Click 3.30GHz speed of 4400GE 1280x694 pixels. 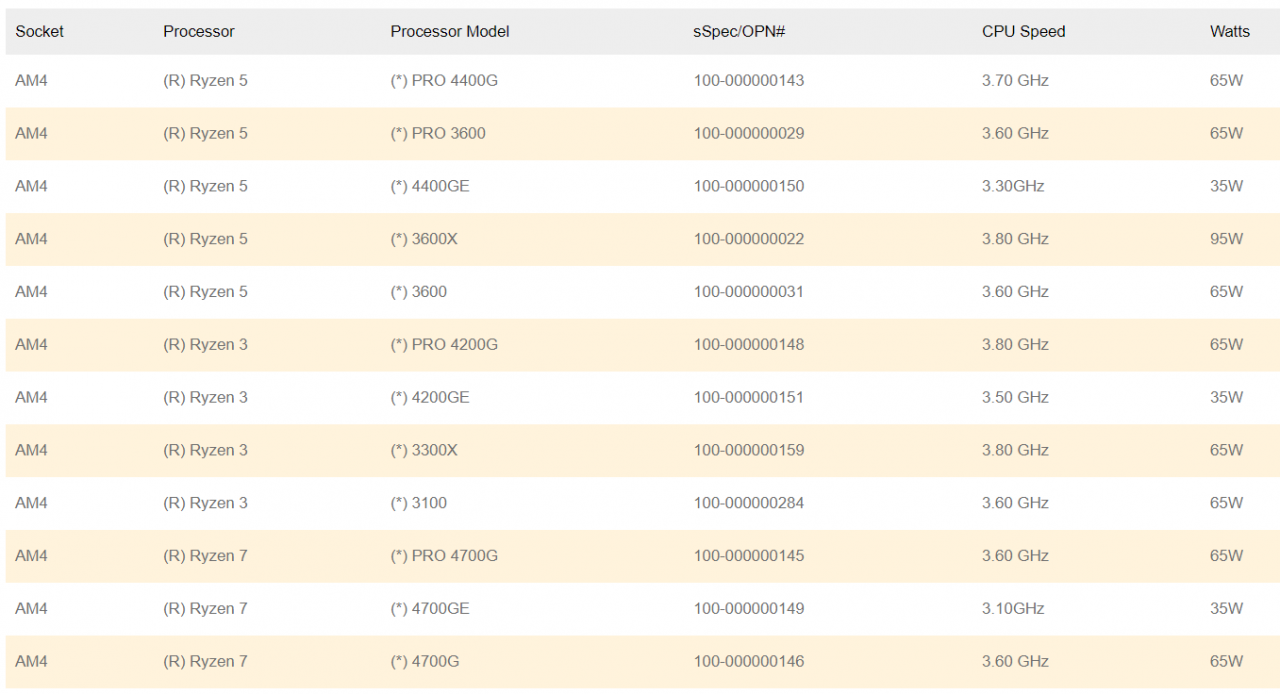pos(1013,187)
